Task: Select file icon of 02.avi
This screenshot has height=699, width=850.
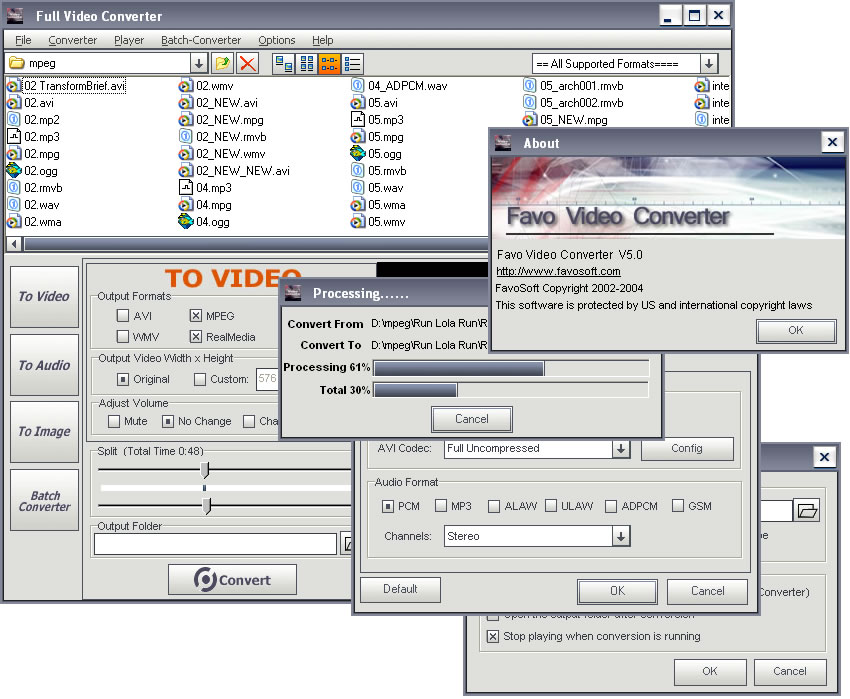Action: point(14,102)
